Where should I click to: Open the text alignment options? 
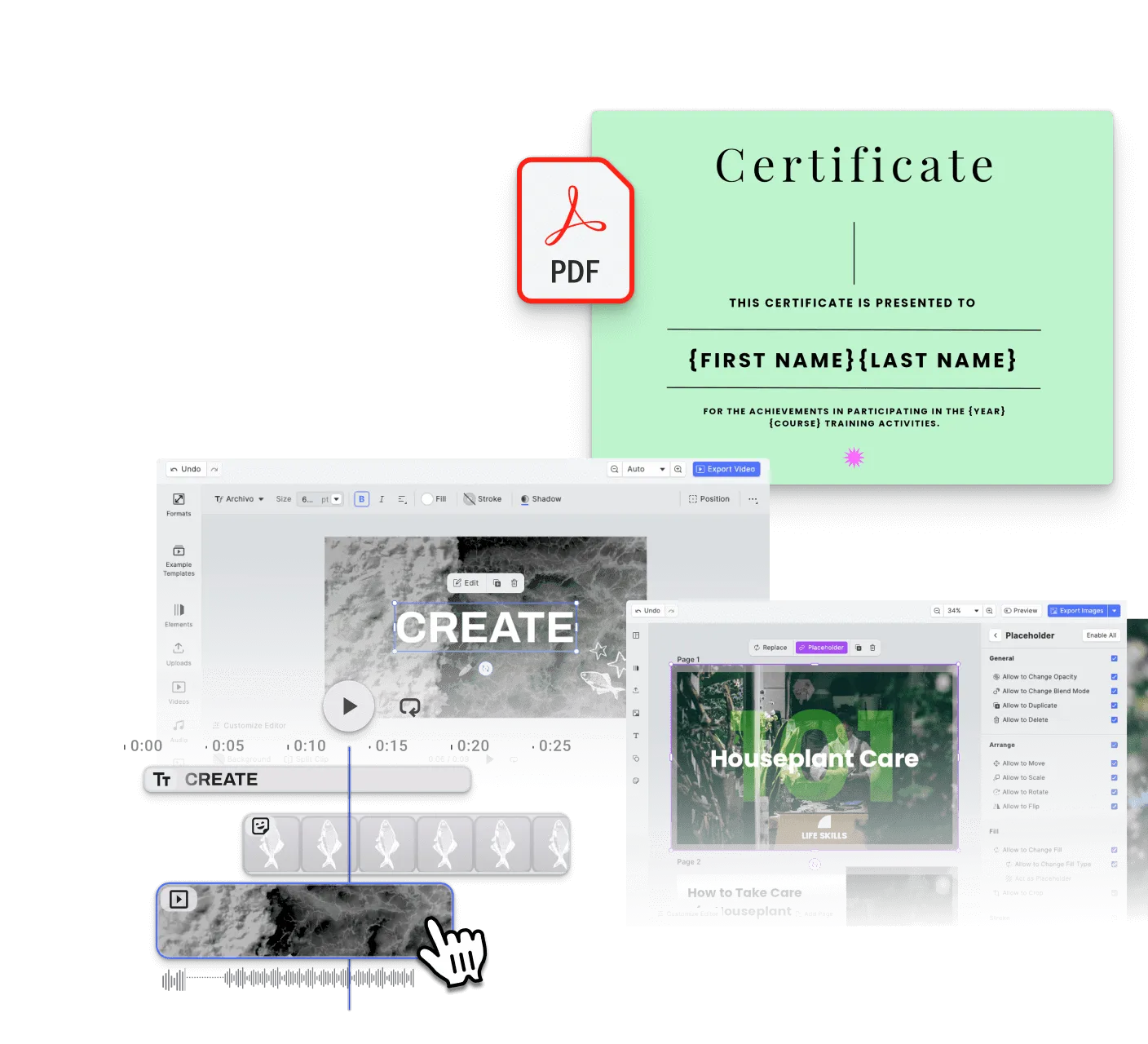click(402, 499)
